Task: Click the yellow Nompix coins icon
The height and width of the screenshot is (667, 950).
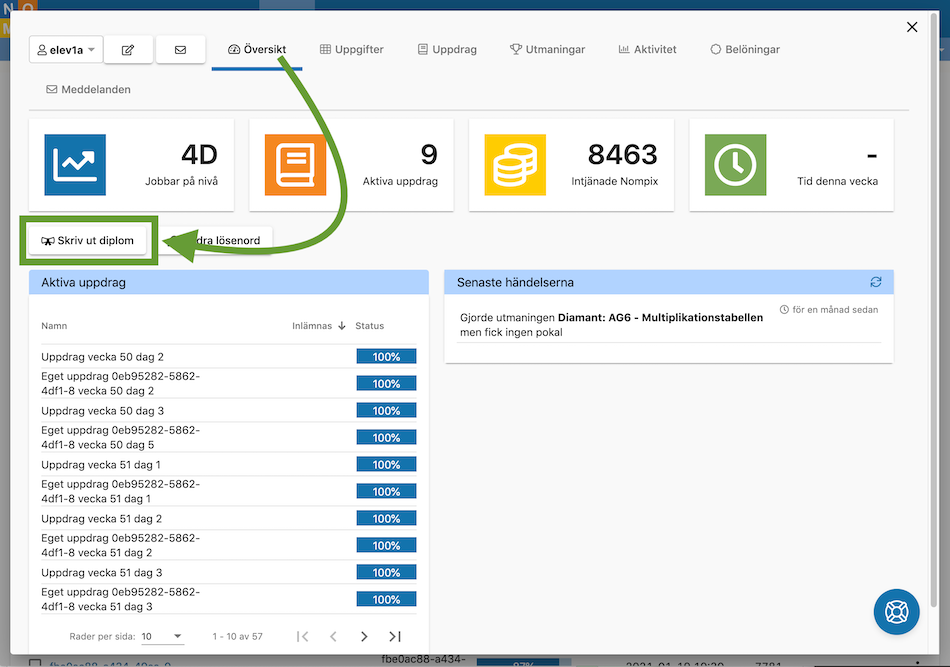Action: point(515,165)
